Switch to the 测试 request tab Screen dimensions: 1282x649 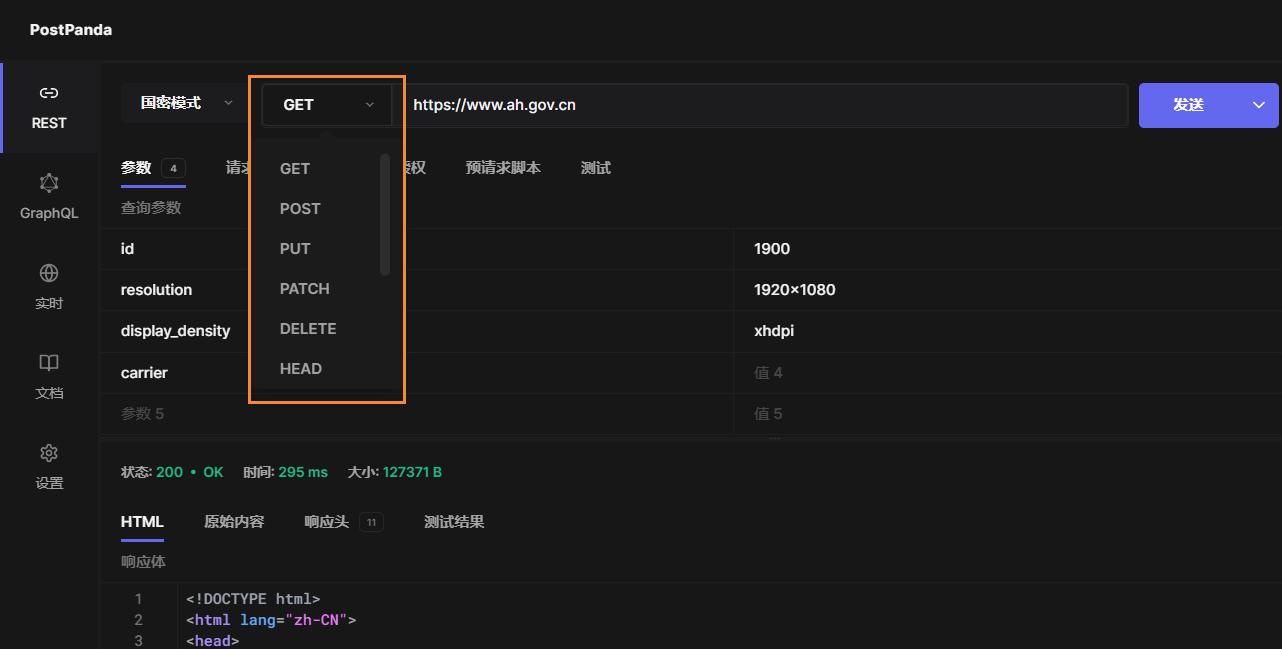pyautogui.click(x=595, y=167)
